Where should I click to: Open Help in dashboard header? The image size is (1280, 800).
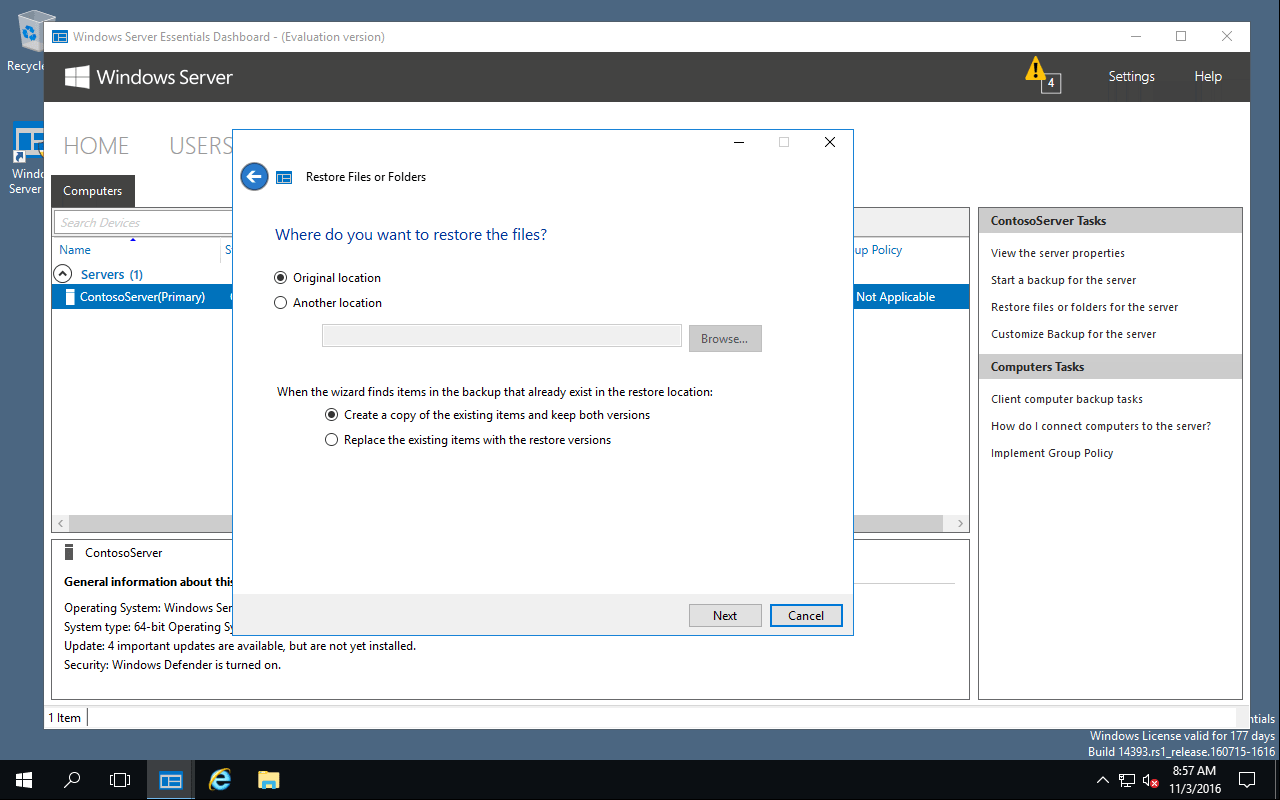[1208, 77]
